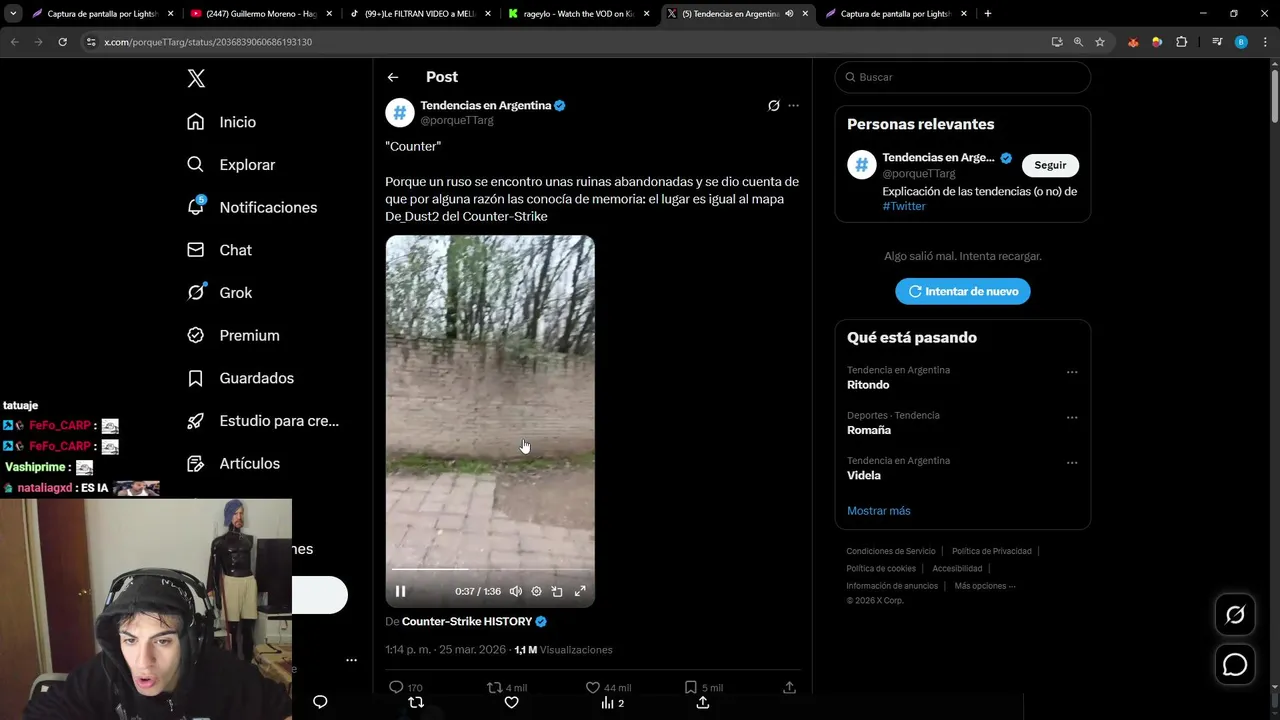This screenshot has width=1280, height=720.
Task: Bookmark this page with the star icon
Action: (1100, 42)
